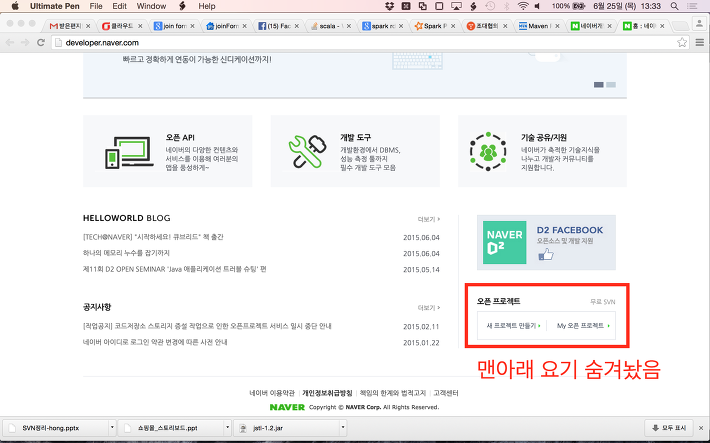Click the 모두 표시 downloads button
710x443 pixels.
pos(669,428)
